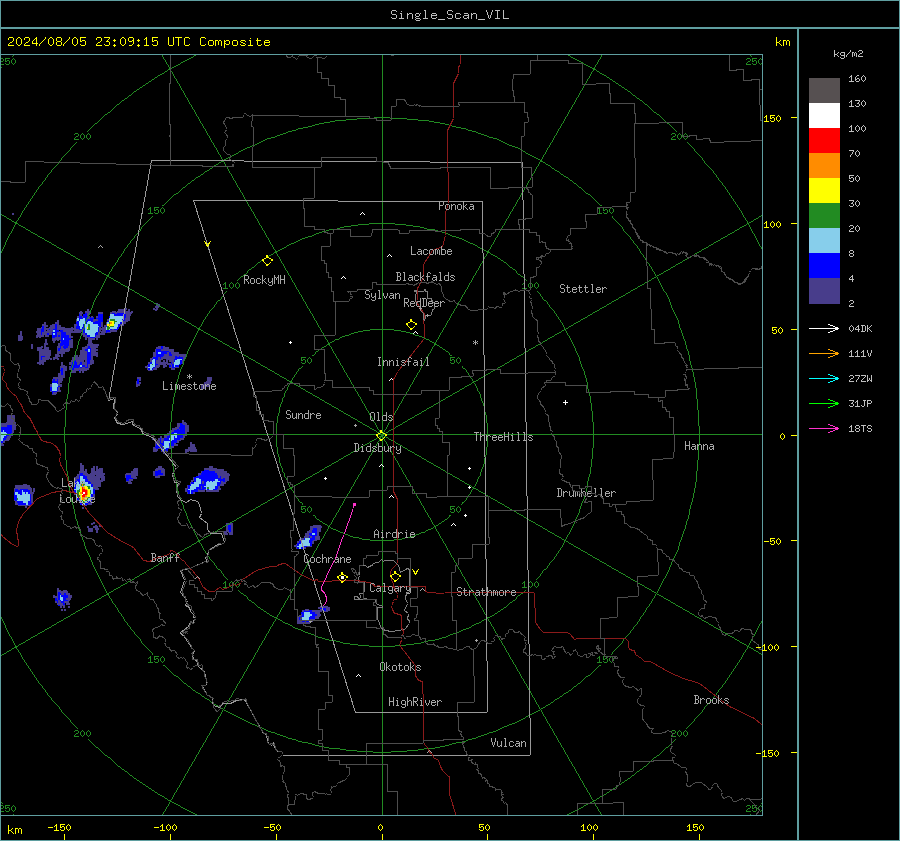Click the yellow diamond marker near RockyMH
The width and height of the screenshot is (900, 841).
[267, 261]
